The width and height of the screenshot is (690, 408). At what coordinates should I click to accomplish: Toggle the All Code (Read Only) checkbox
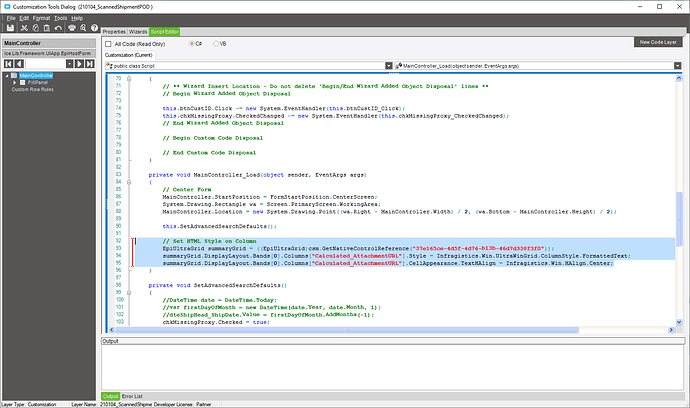[x=108, y=44]
